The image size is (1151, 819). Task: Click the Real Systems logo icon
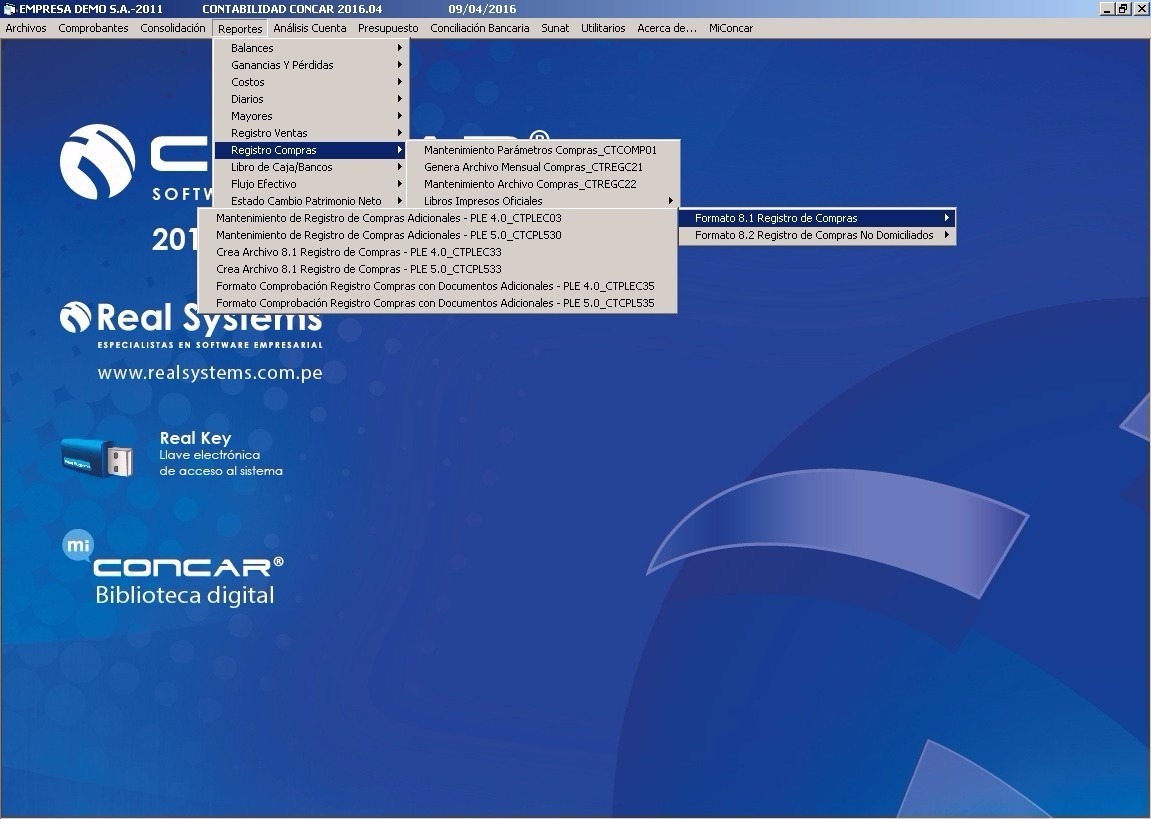tap(76, 317)
